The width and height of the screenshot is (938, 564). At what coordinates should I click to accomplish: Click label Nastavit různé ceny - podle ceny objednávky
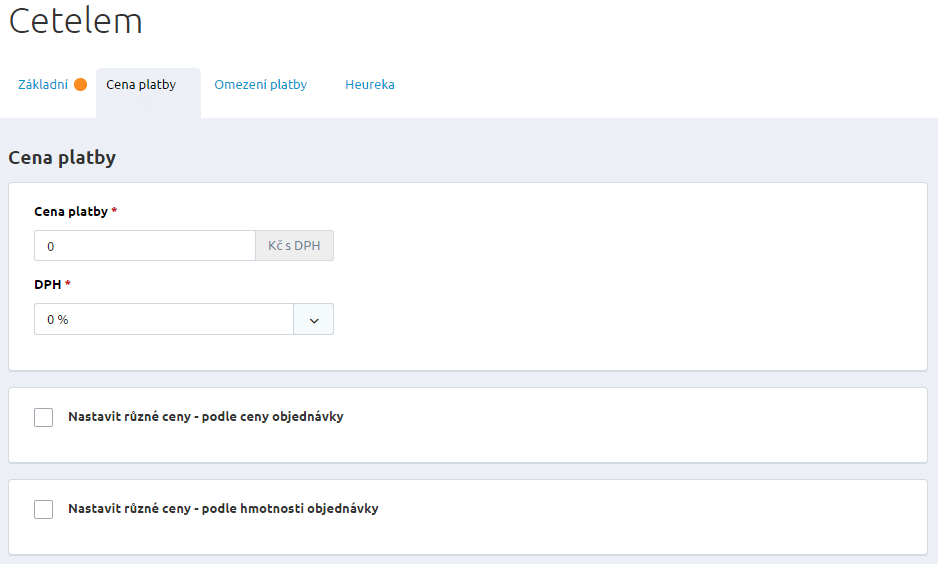[206, 417]
